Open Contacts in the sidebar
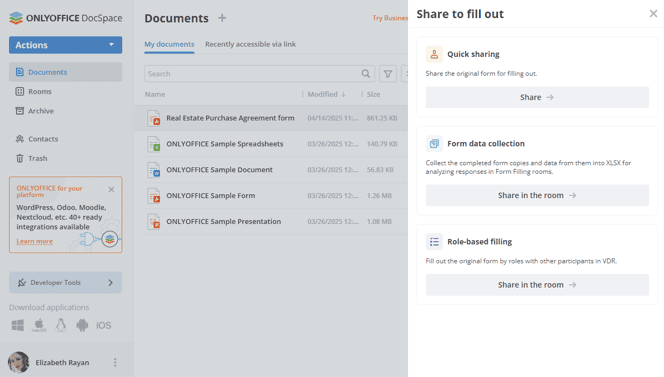Image resolution: width=664 pixels, height=377 pixels. pos(43,139)
